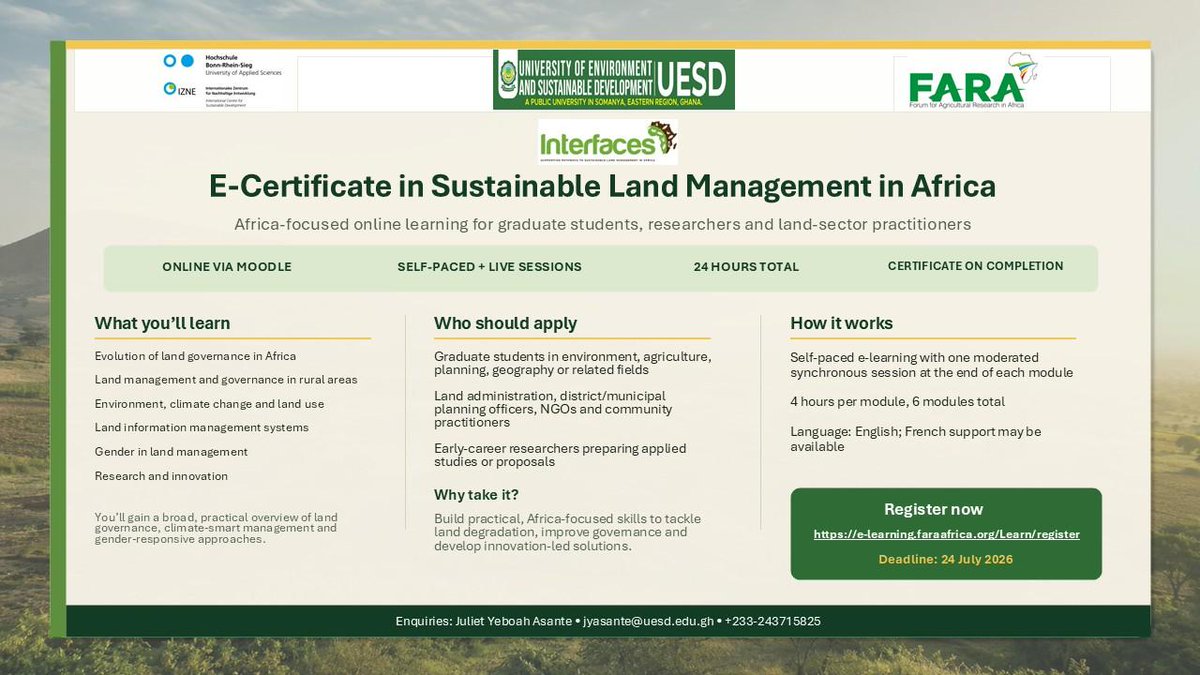
Task: Click the UESD university banner logo
Action: [614, 79]
